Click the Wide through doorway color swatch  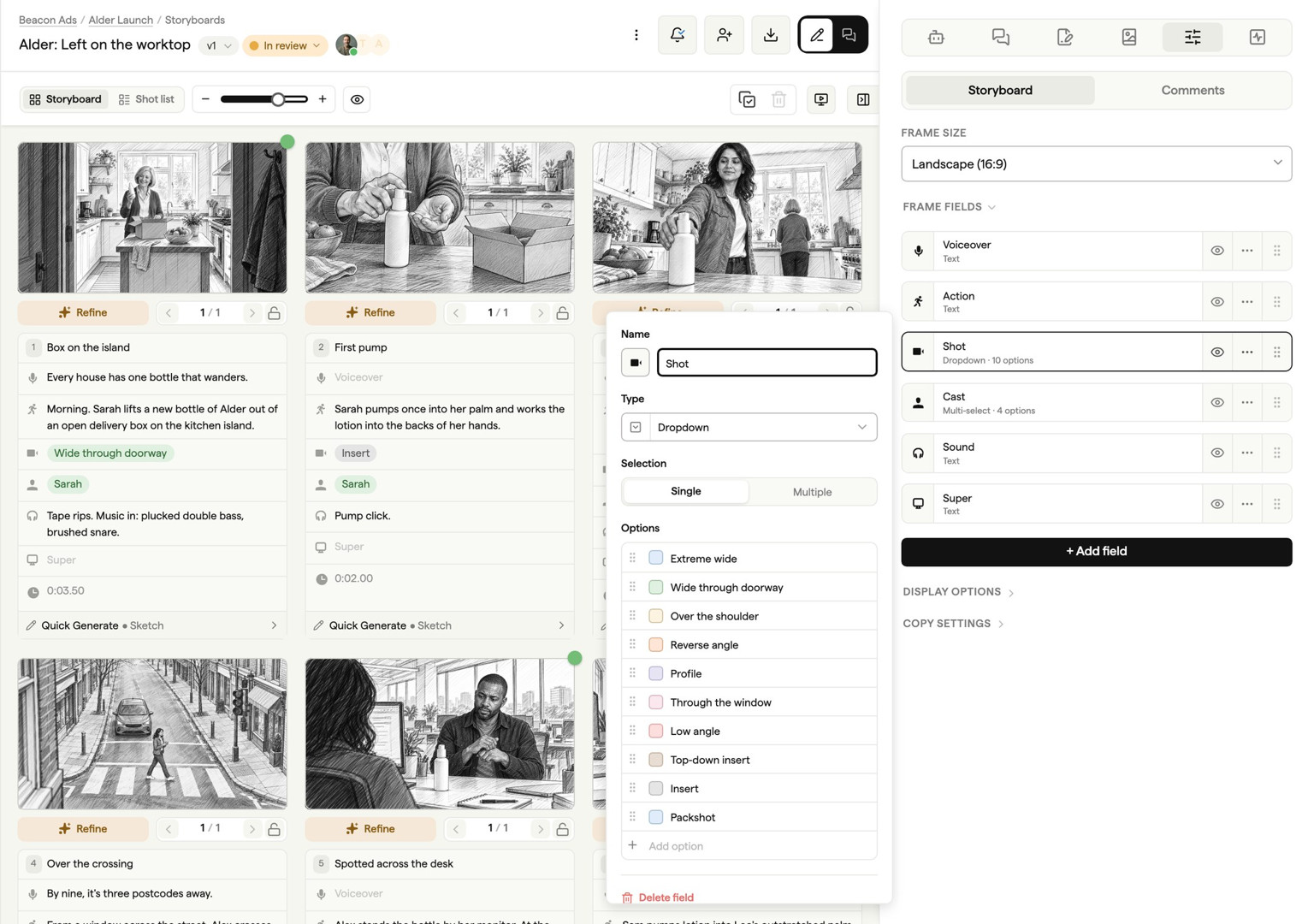click(656, 587)
